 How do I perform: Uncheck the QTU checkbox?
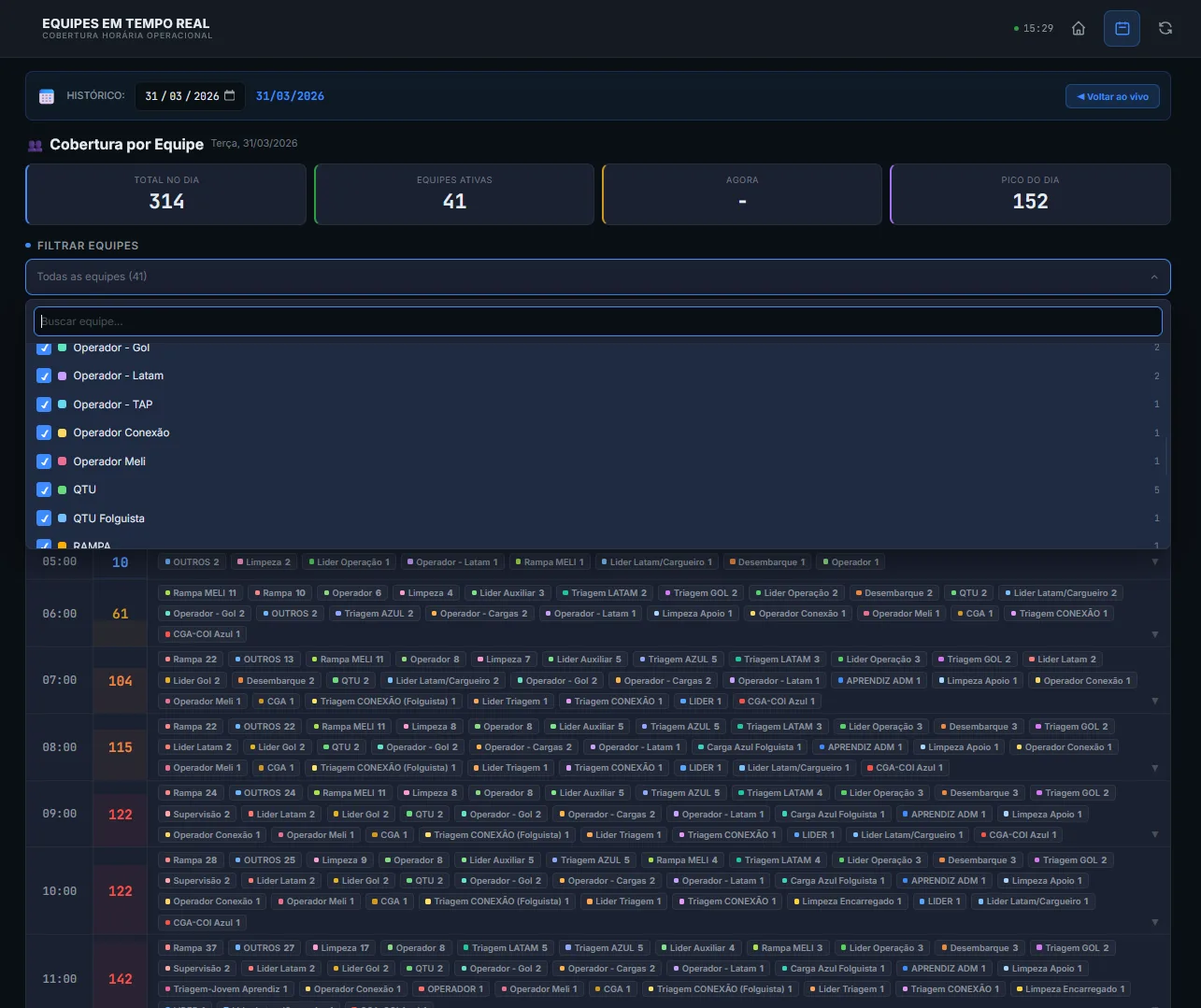tap(44, 490)
